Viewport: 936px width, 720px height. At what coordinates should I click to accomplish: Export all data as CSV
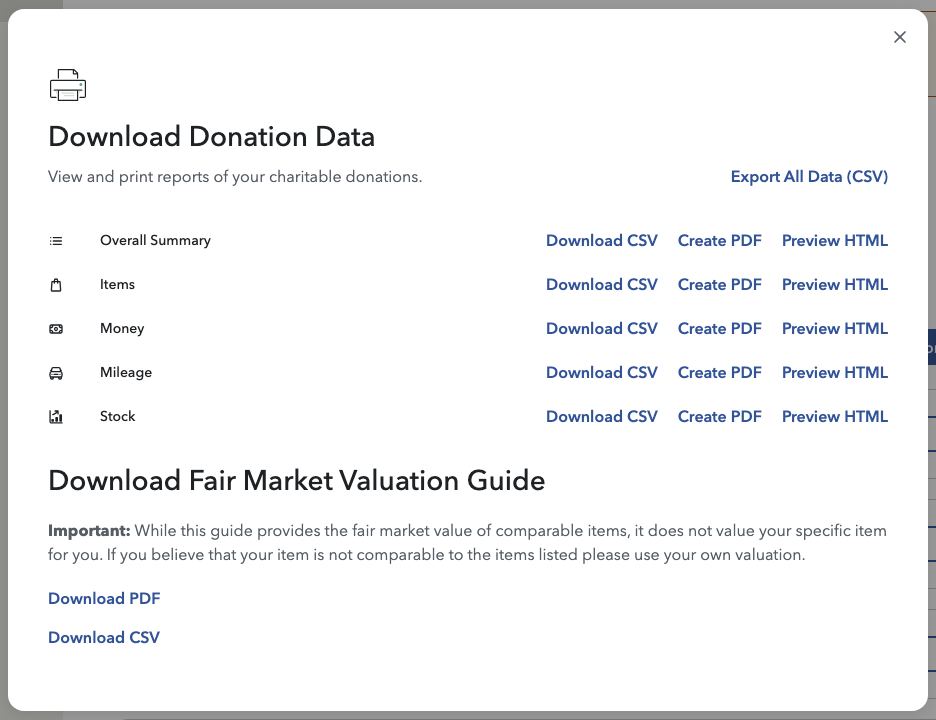click(x=809, y=177)
